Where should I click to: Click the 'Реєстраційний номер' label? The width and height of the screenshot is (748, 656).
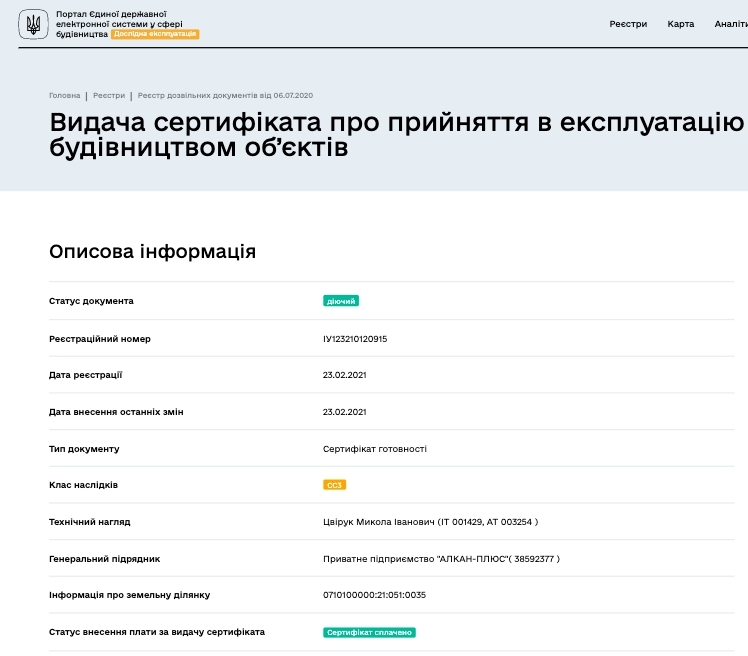[100, 339]
